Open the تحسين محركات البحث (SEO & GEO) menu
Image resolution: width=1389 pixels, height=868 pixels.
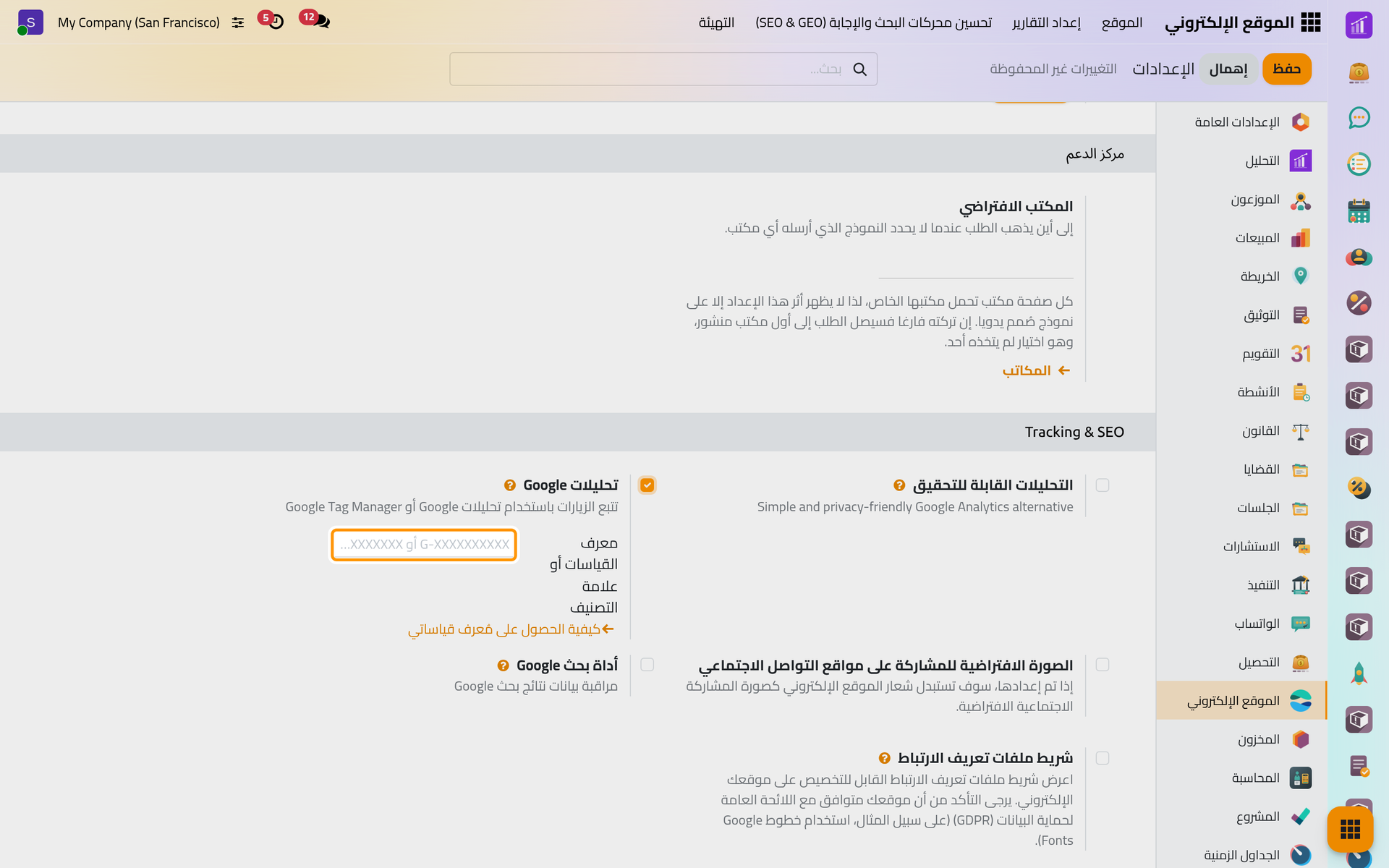pos(874,22)
